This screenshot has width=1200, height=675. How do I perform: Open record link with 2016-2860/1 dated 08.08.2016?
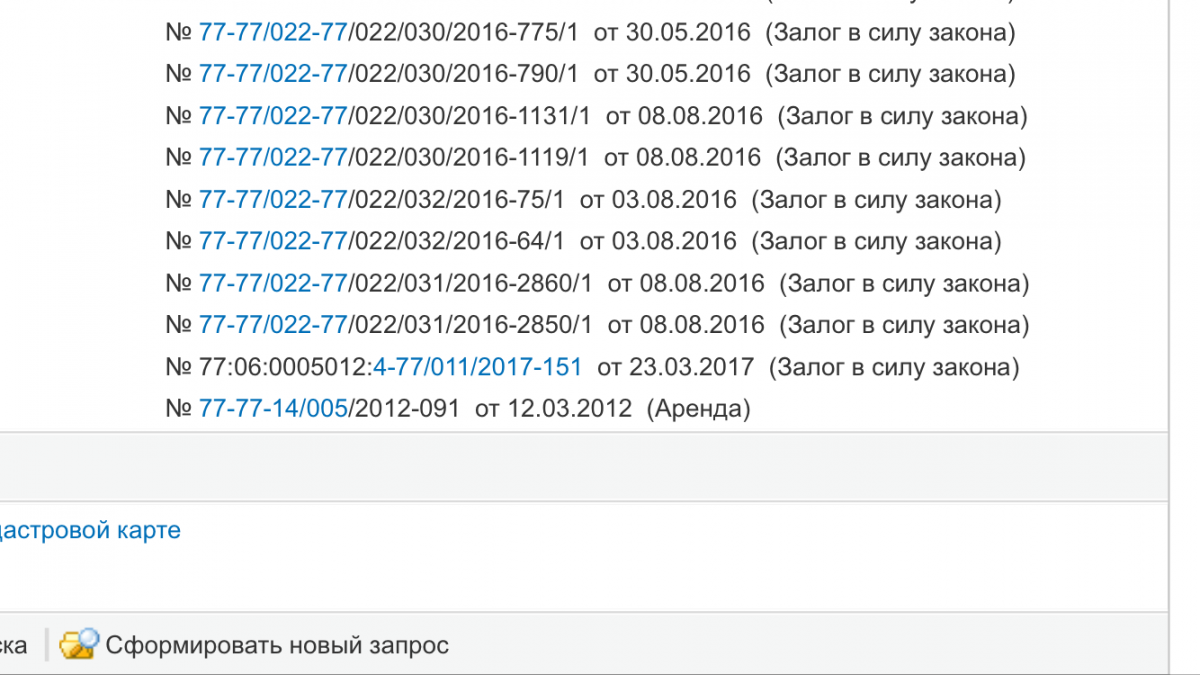(x=273, y=283)
